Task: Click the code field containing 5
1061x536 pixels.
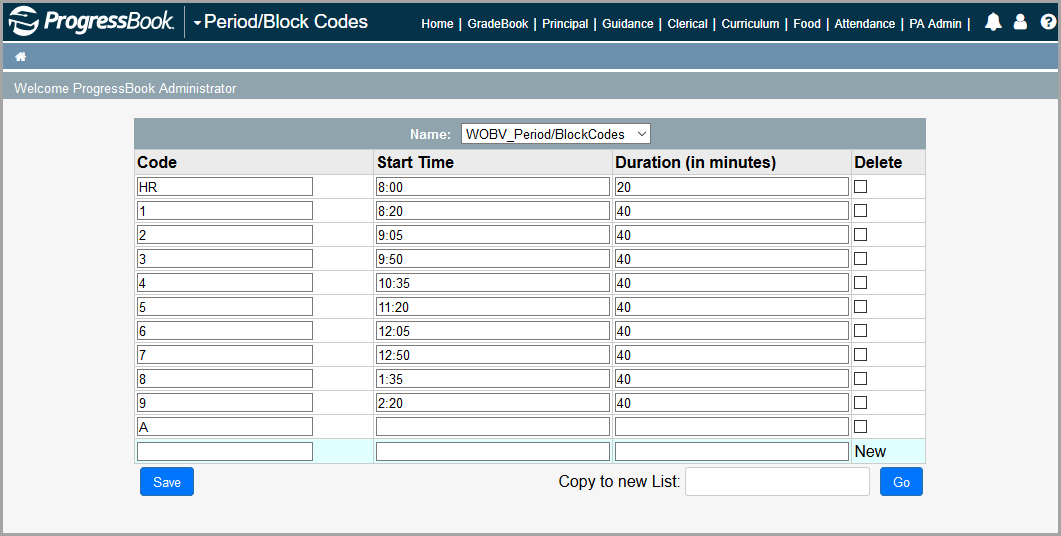Action: 225,307
